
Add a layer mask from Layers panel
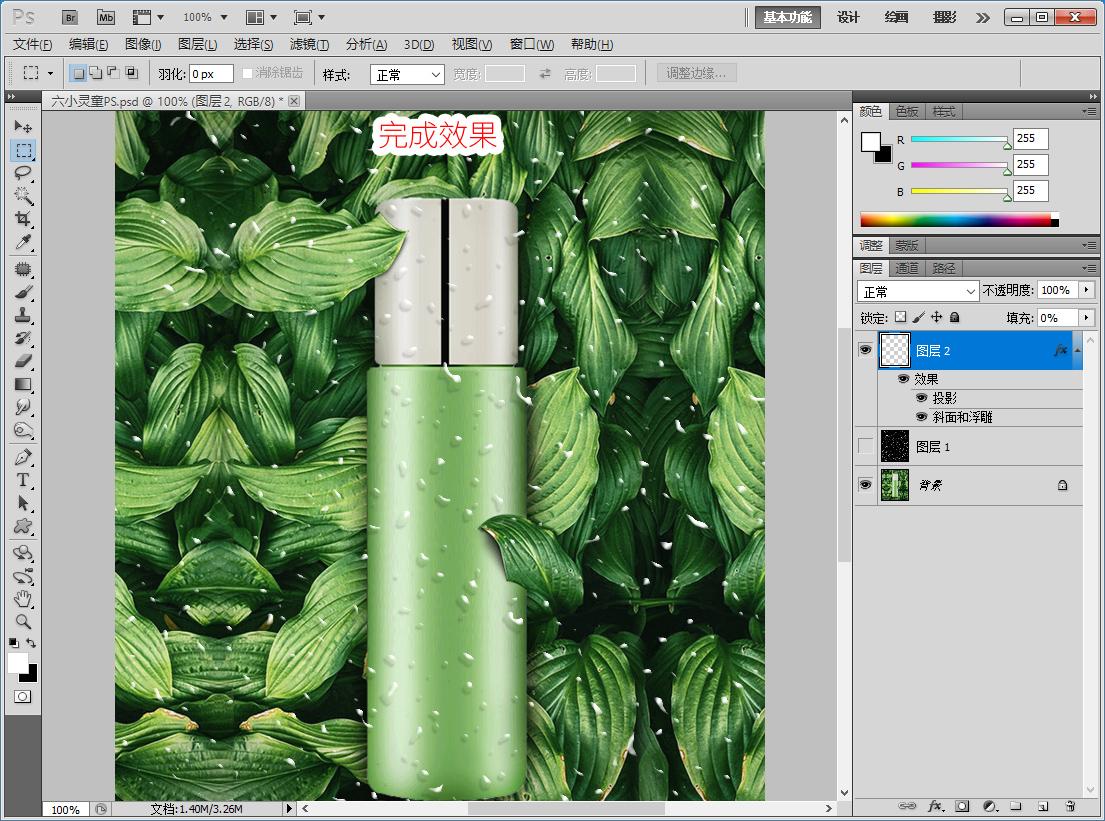pyautogui.click(x=962, y=805)
